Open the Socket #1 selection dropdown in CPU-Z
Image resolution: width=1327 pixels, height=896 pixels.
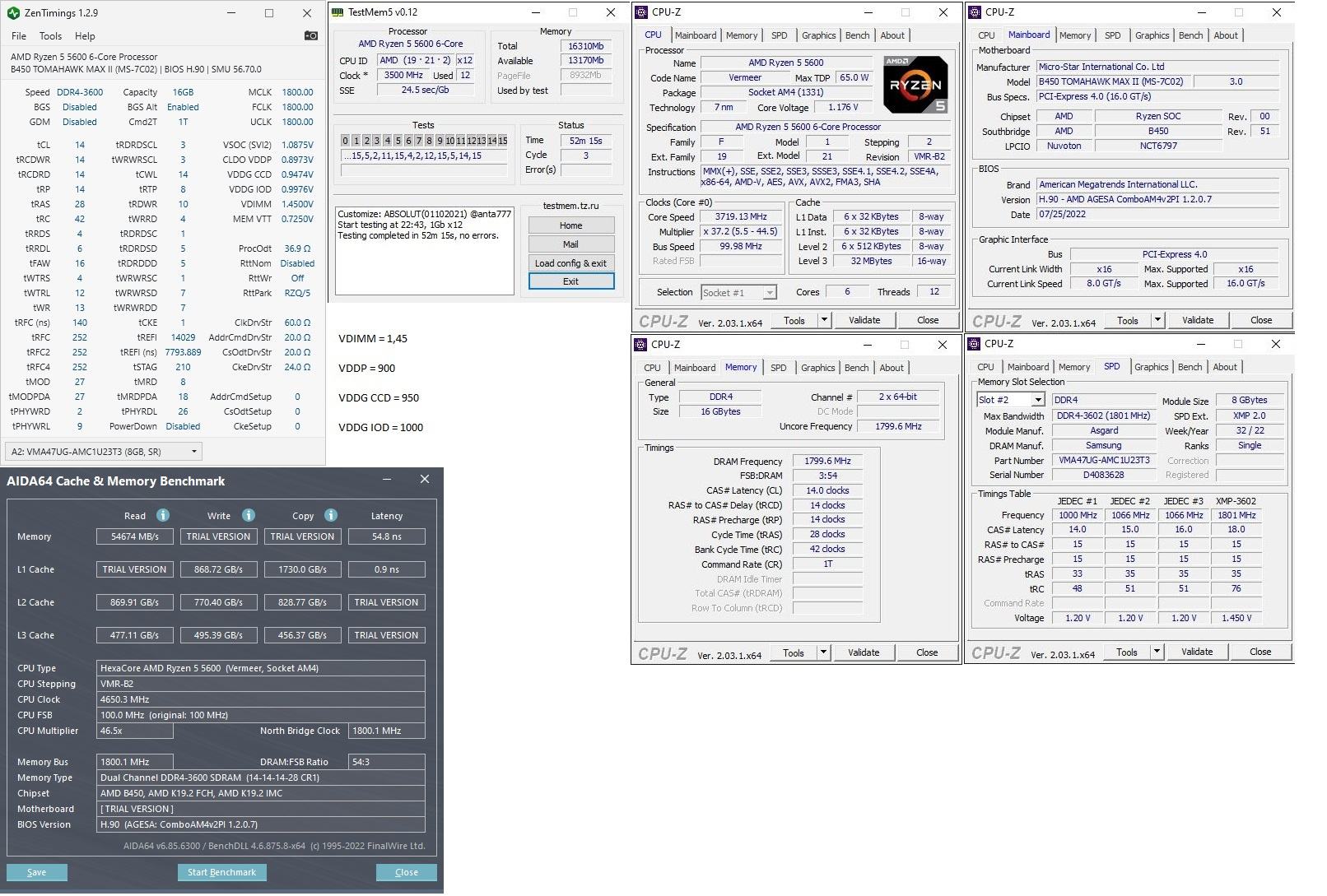[738, 292]
